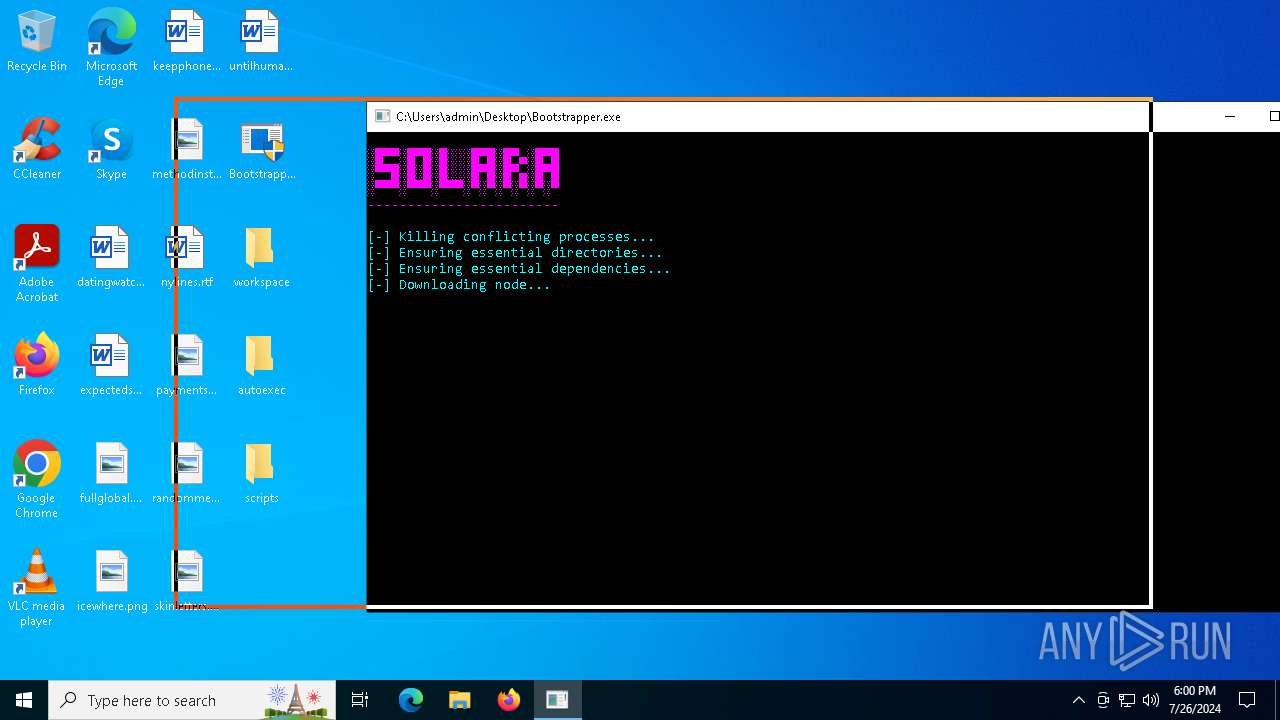Select the Adobe Acrobat desktop shortcut
The image size is (1280, 720).
click(x=37, y=264)
